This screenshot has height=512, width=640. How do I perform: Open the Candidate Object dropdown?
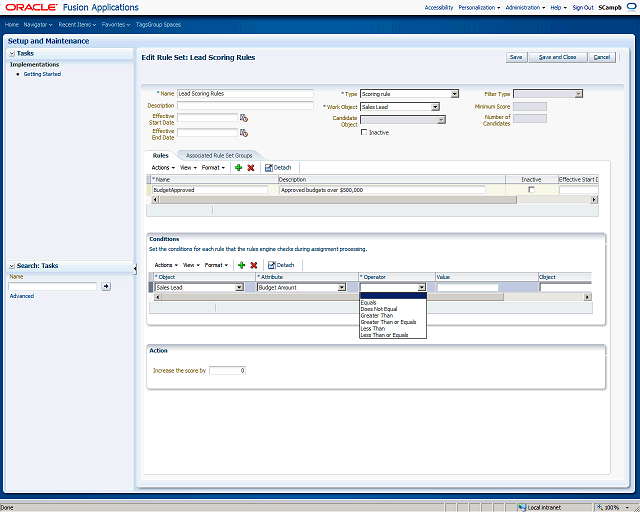click(x=441, y=120)
